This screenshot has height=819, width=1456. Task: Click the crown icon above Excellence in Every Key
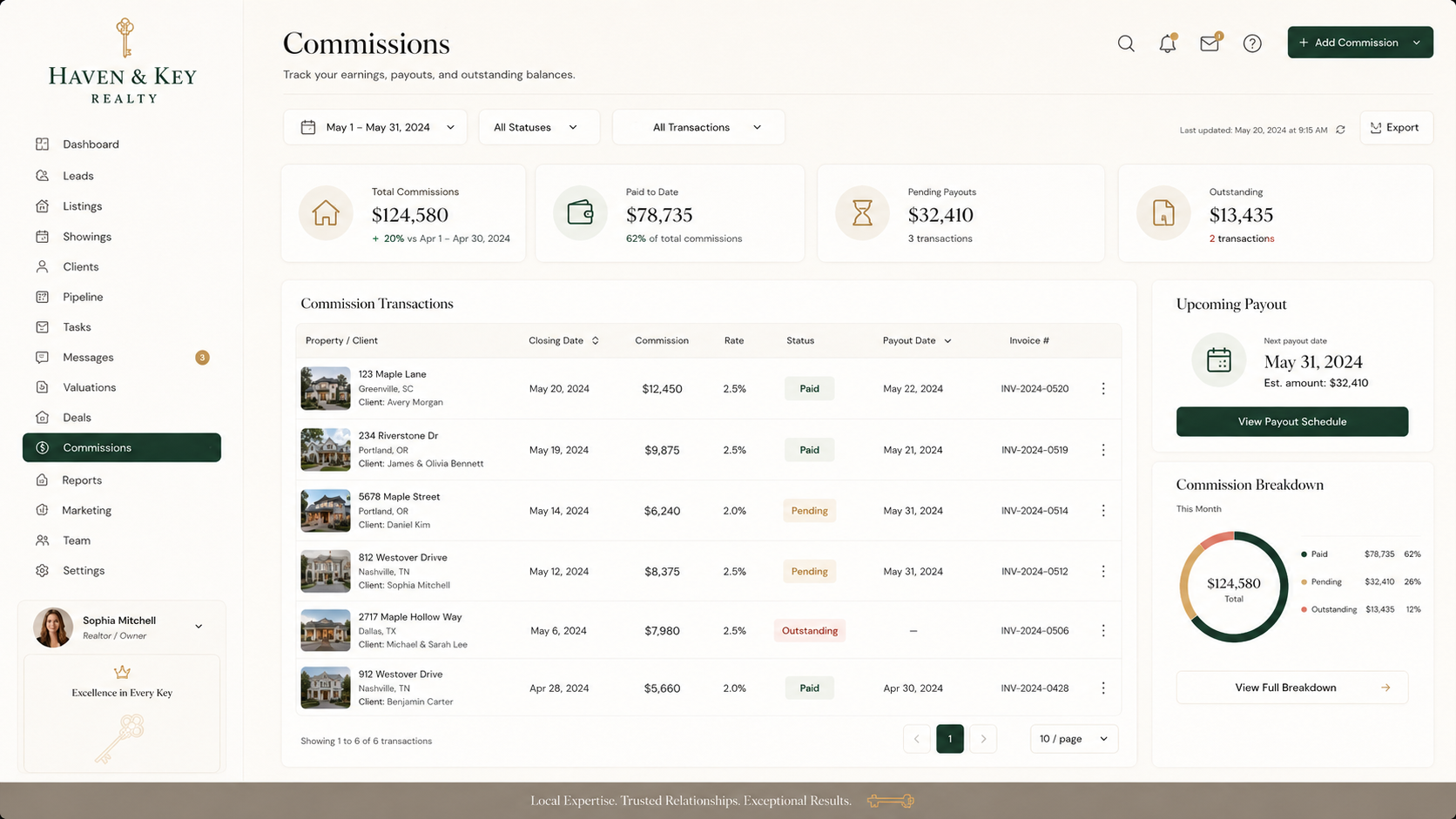click(122, 672)
